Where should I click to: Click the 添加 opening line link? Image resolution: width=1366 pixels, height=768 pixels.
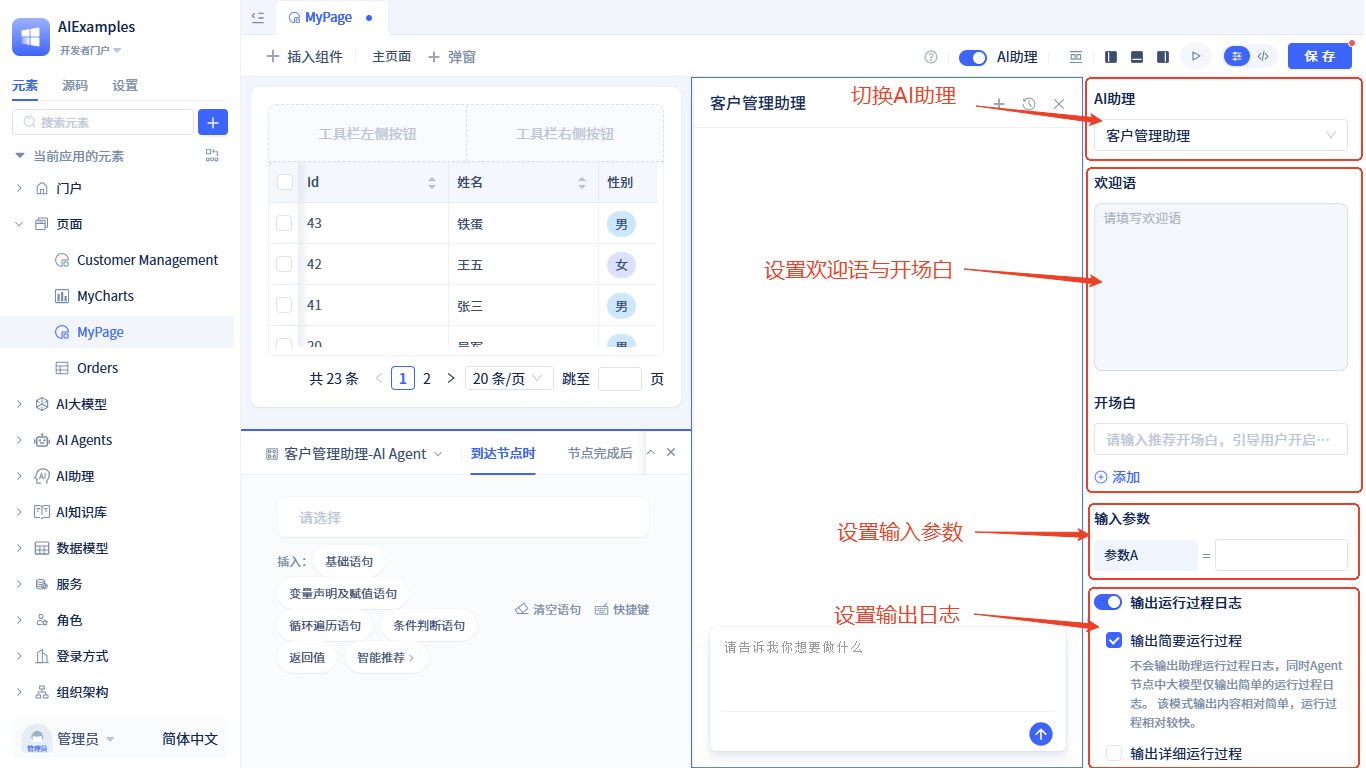pos(1117,477)
